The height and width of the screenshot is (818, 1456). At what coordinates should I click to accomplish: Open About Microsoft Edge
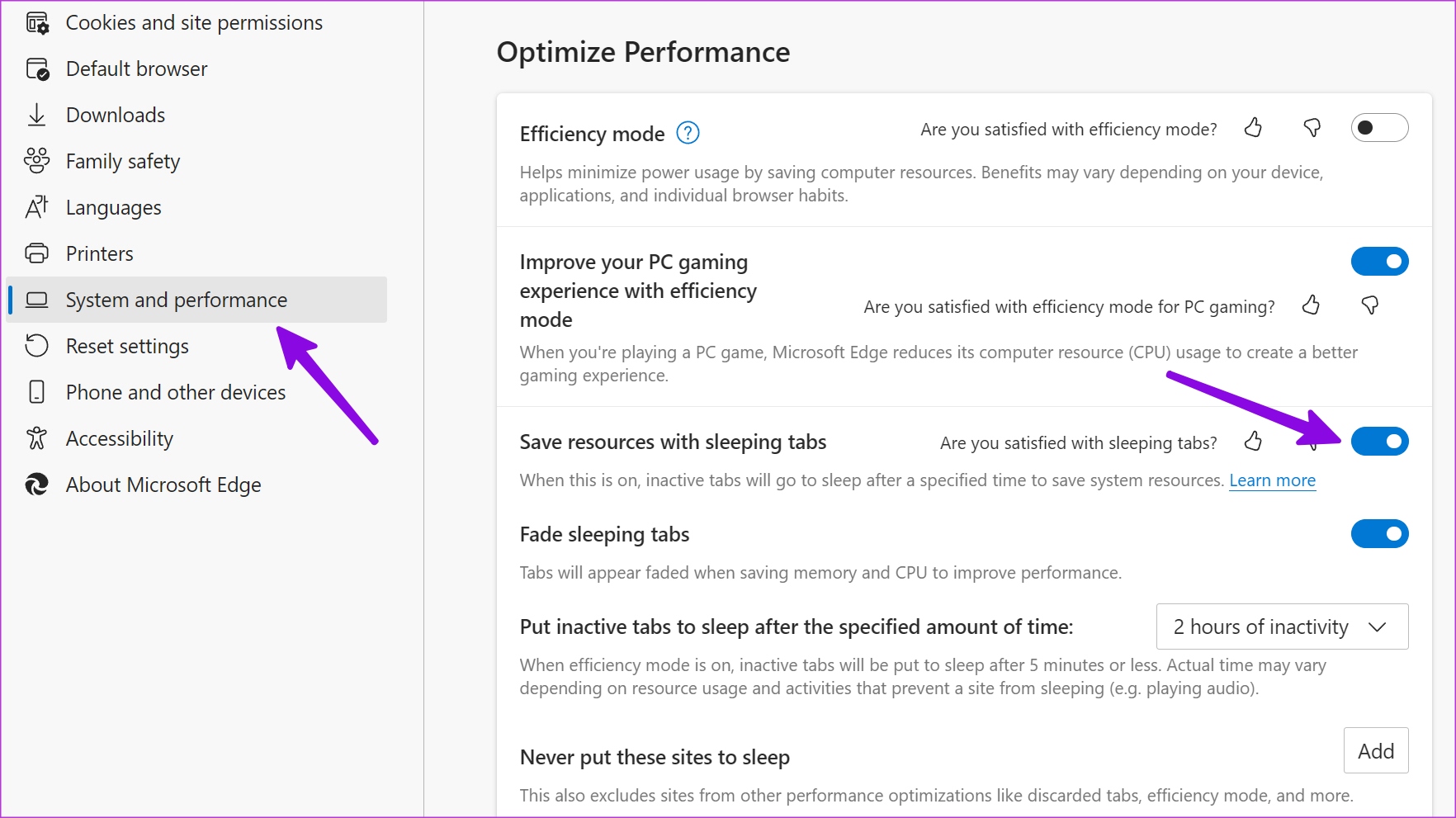point(163,485)
